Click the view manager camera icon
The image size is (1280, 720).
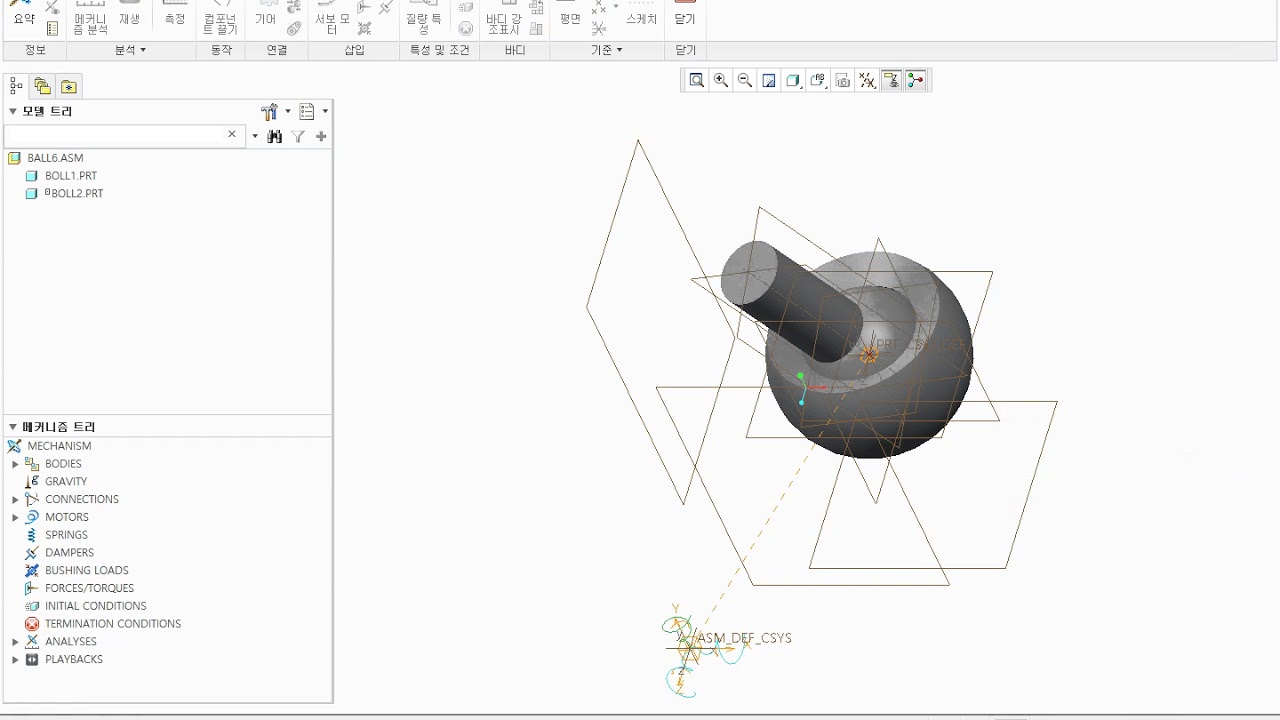point(843,81)
